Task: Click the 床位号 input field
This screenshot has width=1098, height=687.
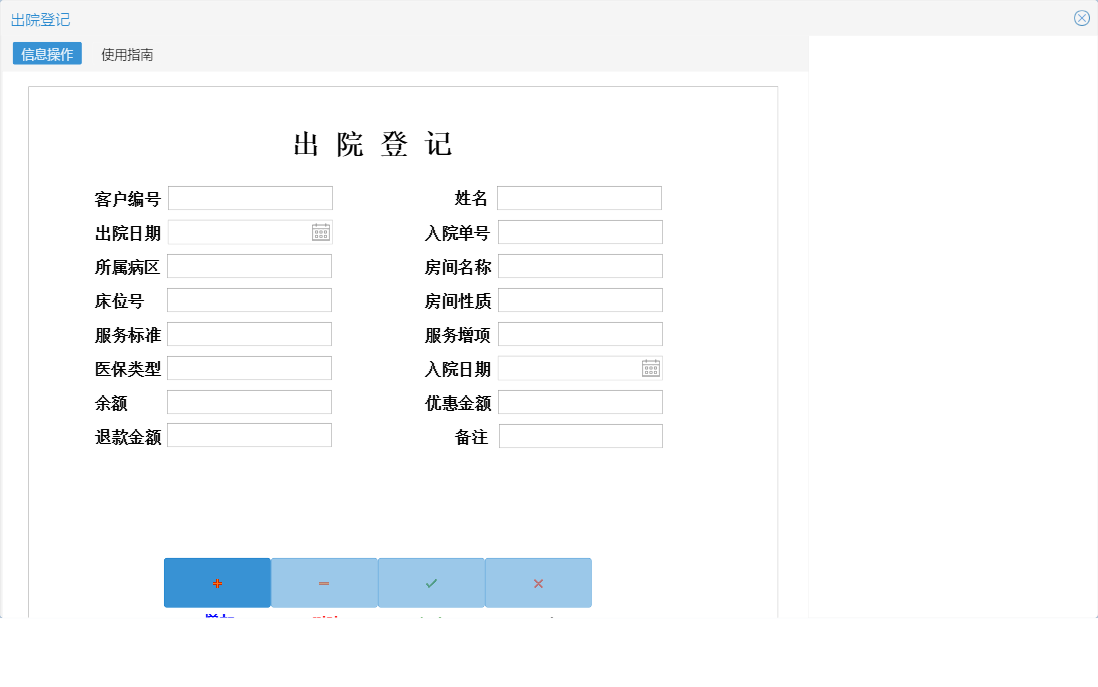Action: (x=250, y=299)
